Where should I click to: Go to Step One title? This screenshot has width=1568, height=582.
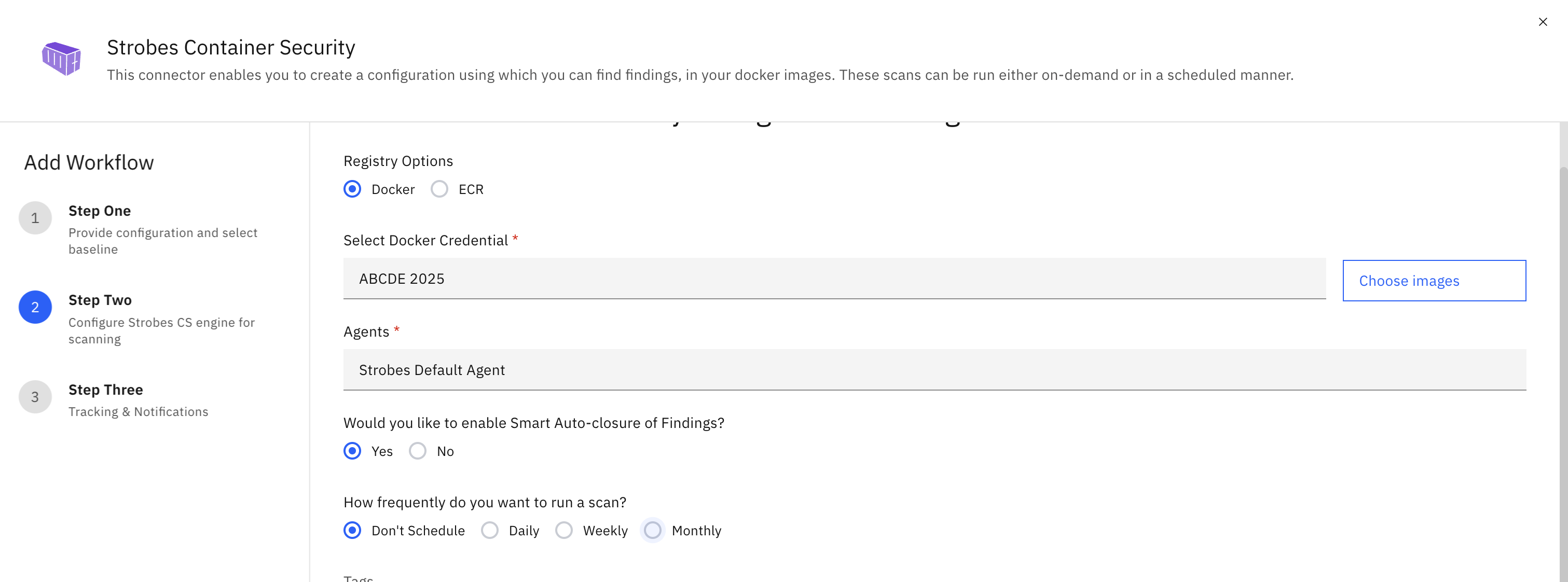tap(100, 211)
